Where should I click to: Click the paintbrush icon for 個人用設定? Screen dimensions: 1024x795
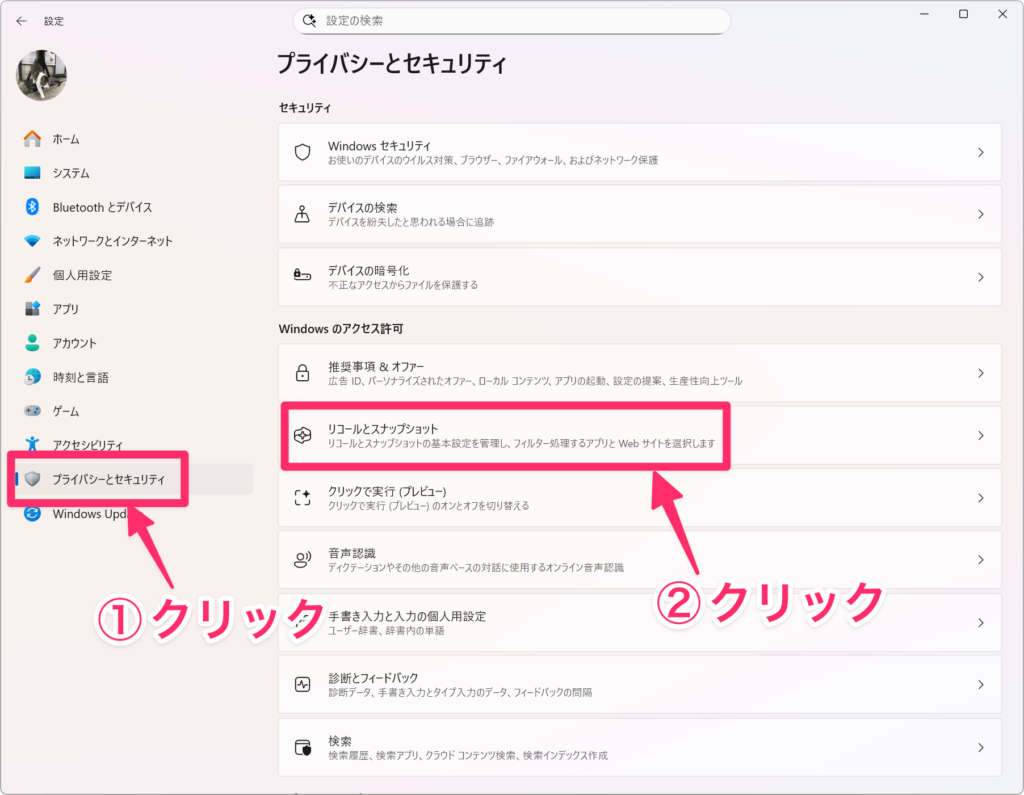tap(32, 274)
